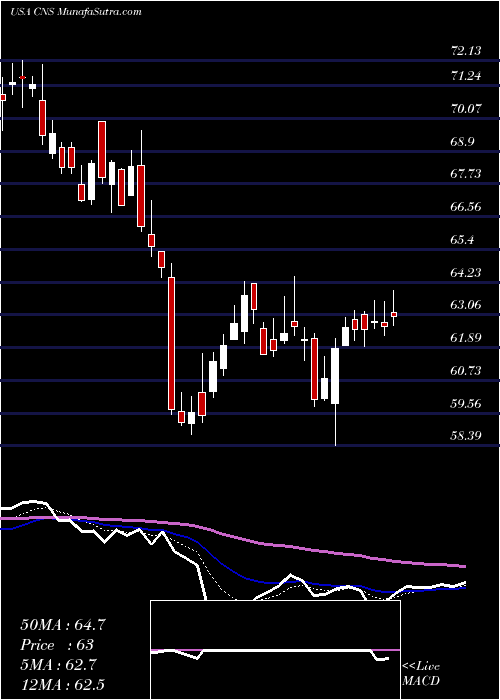Screen dimensions: 500x700
Task: Click the 60.73 price level label
Action: [x=466, y=371]
